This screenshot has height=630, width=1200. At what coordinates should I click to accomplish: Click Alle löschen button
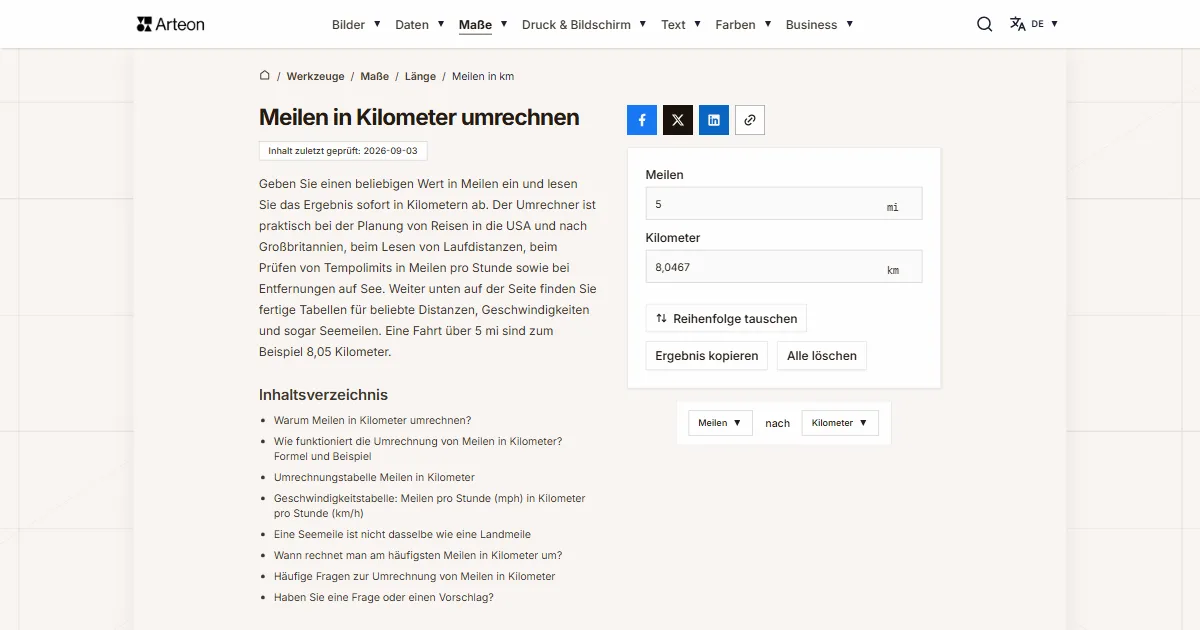click(x=822, y=356)
